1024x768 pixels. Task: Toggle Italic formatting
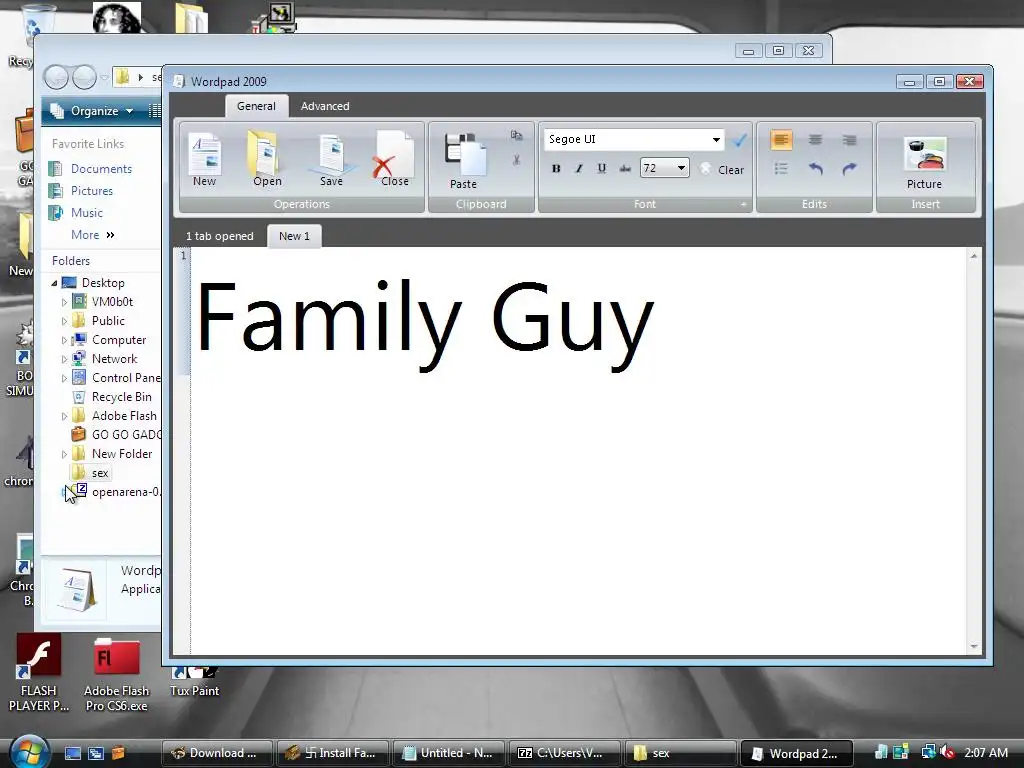(x=579, y=168)
